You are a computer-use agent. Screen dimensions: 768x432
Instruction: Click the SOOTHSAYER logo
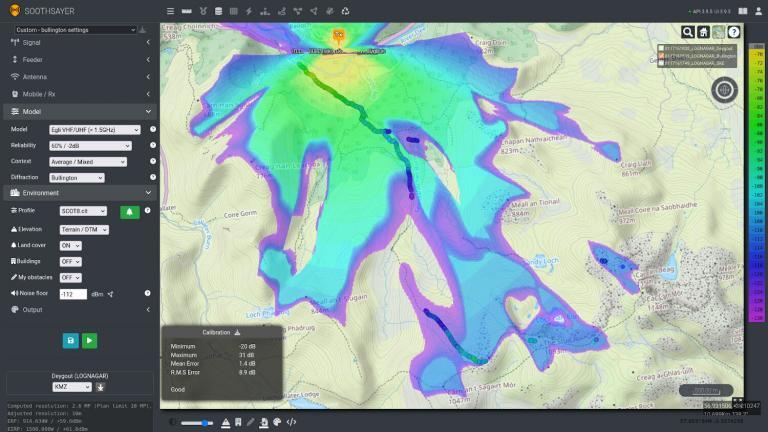(42, 11)
